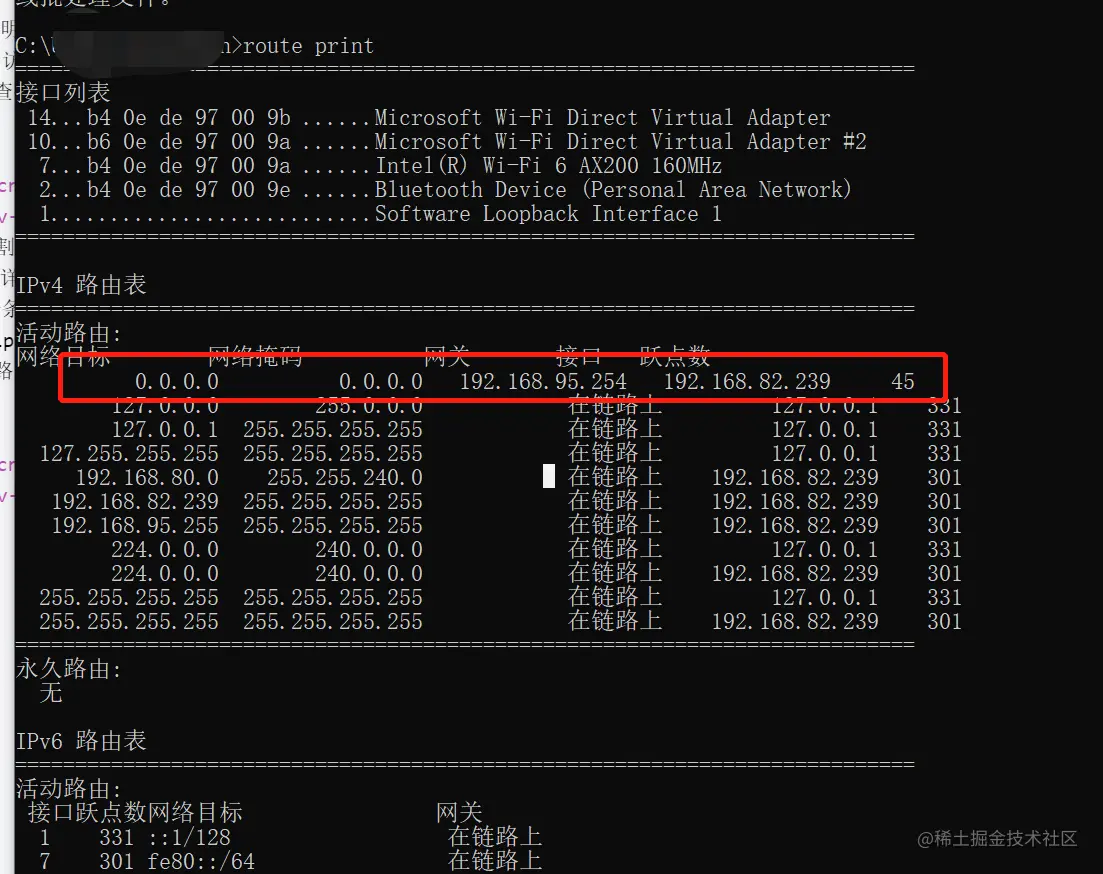1103x874 pixels.
Task: Select MAC address 'b4 0e de 97 00 9e'
Action: click(189, 190)
